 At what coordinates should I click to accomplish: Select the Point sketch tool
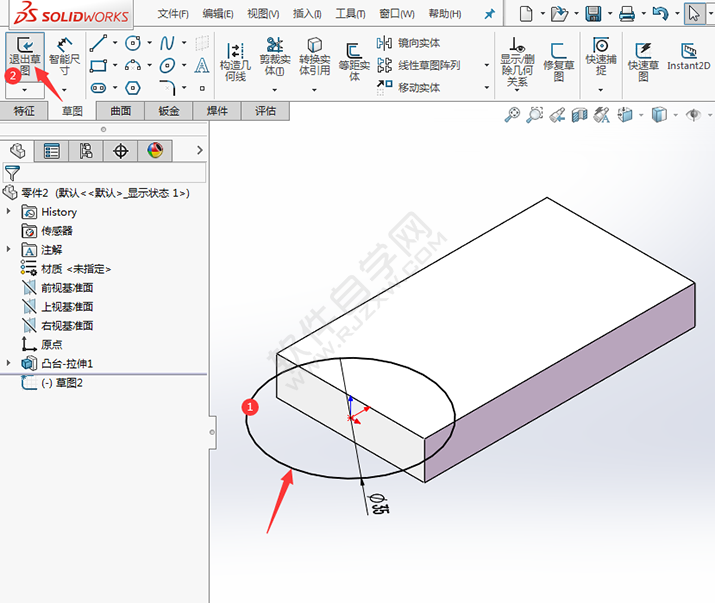[x=202, y=88]
